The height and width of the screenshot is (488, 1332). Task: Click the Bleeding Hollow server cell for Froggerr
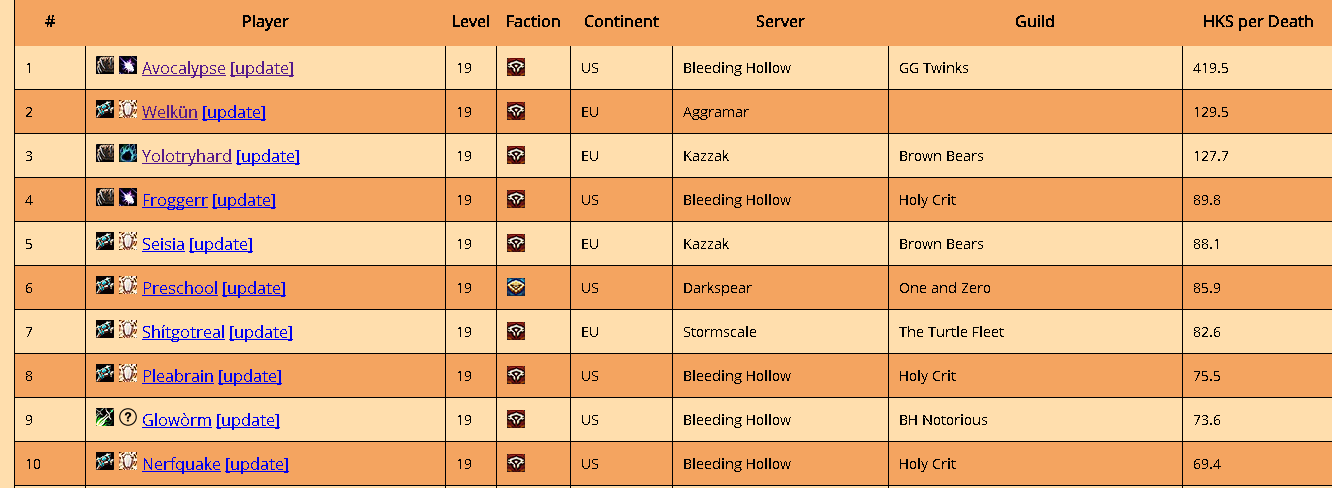737,200
